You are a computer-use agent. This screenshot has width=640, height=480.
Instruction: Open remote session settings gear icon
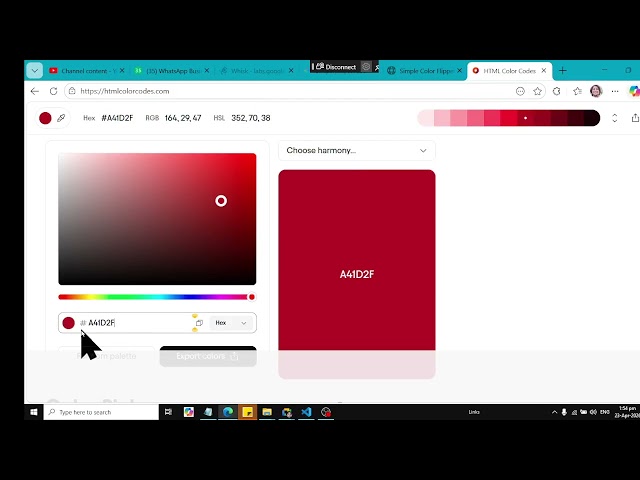[x=366, y=67]
